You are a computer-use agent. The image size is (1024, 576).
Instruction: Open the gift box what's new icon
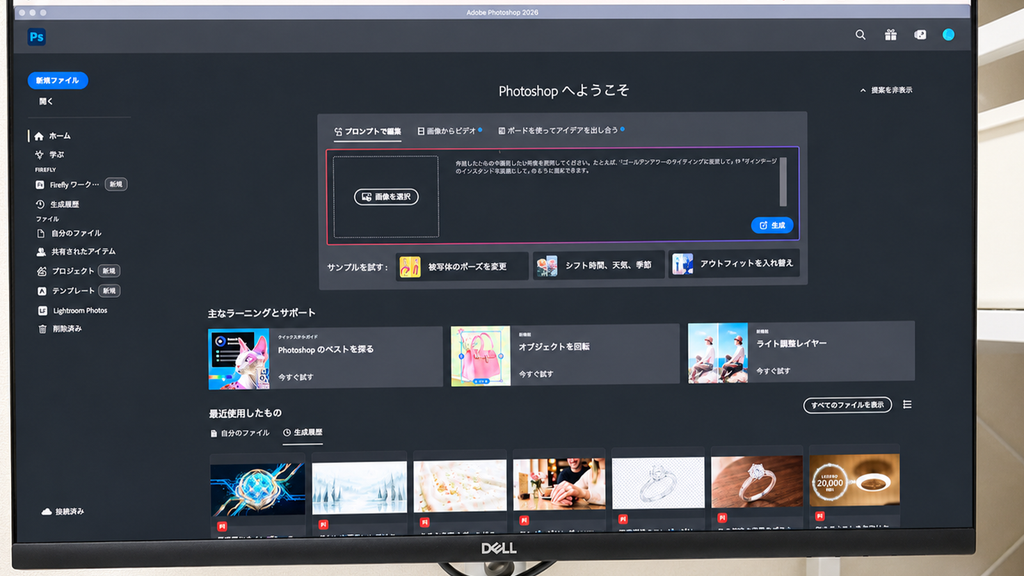point(890,35)
